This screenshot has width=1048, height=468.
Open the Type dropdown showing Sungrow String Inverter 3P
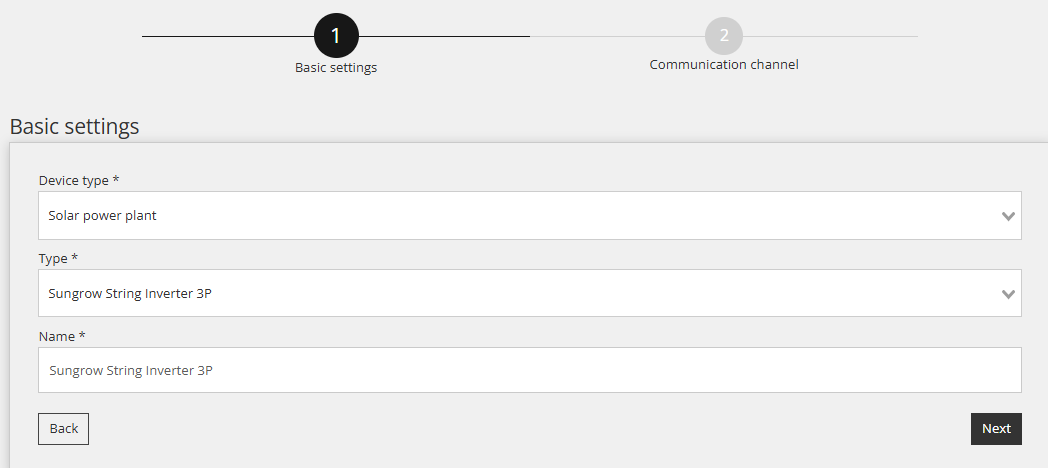pos(529,293)
